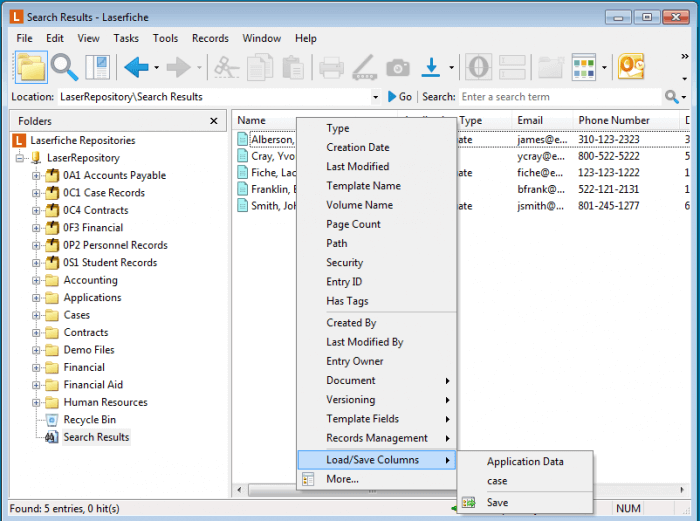
Task: Click the Alberson document icon
Action: pyautogui.click(x=242, y=139)
